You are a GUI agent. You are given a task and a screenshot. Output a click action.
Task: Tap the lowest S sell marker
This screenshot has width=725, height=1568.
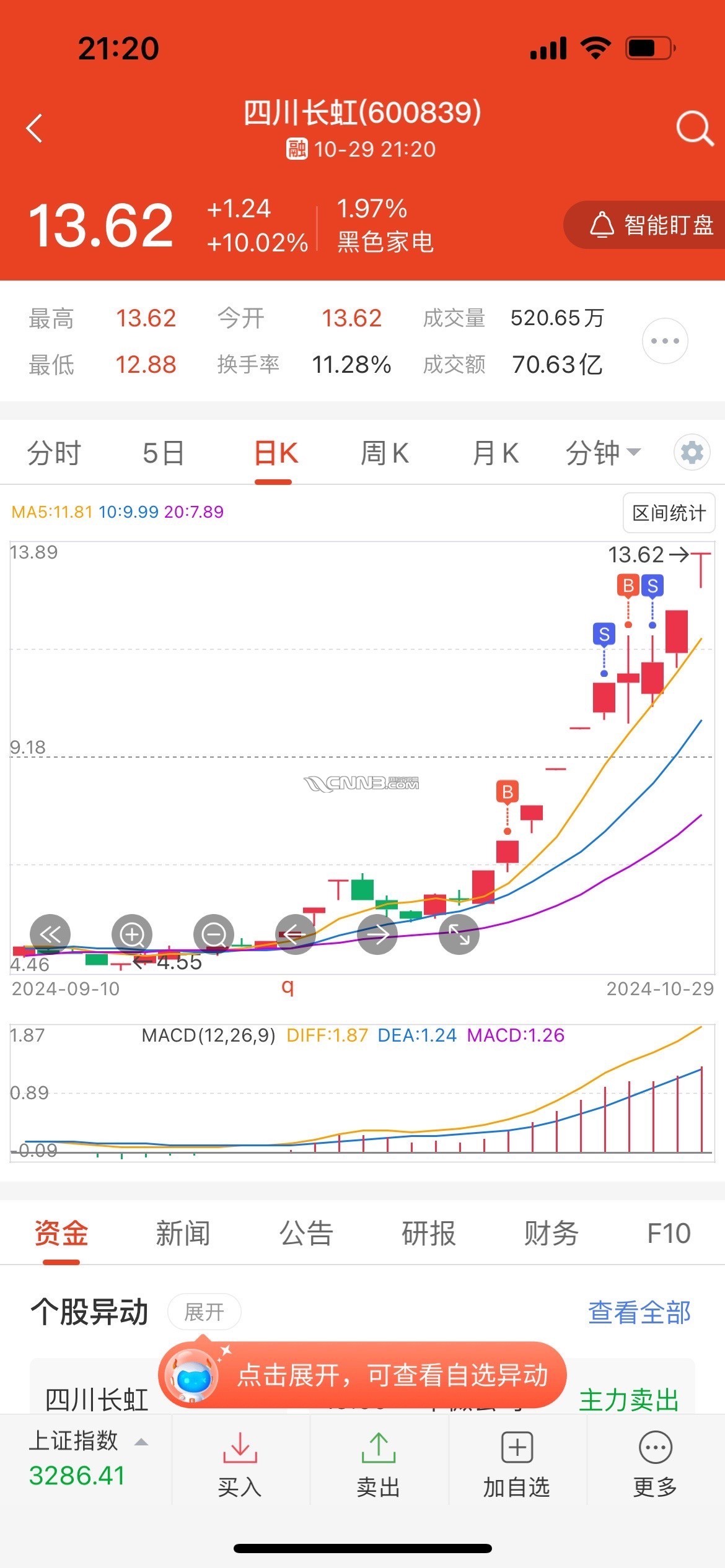pyautogui.click(x=604, y=635)
